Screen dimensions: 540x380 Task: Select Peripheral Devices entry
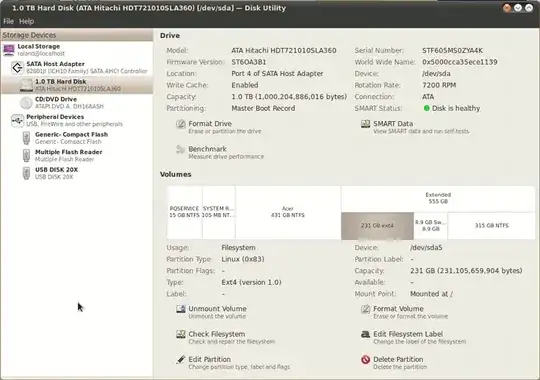point(77,120)
